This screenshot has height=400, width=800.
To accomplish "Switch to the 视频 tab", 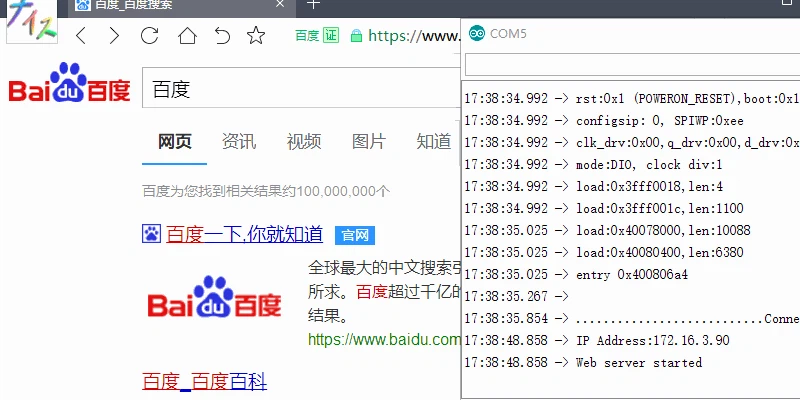I will click(304, 142).
